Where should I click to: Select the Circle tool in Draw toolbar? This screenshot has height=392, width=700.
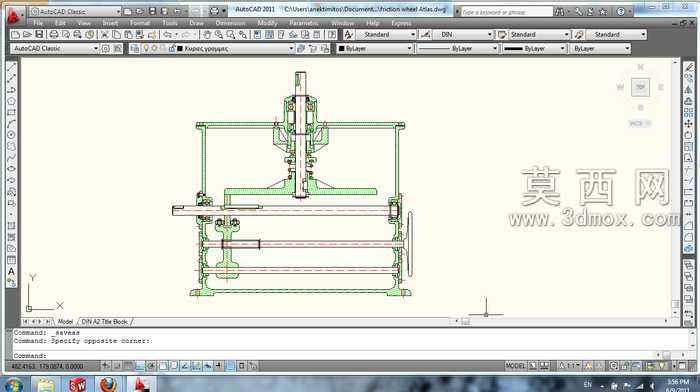12,135
